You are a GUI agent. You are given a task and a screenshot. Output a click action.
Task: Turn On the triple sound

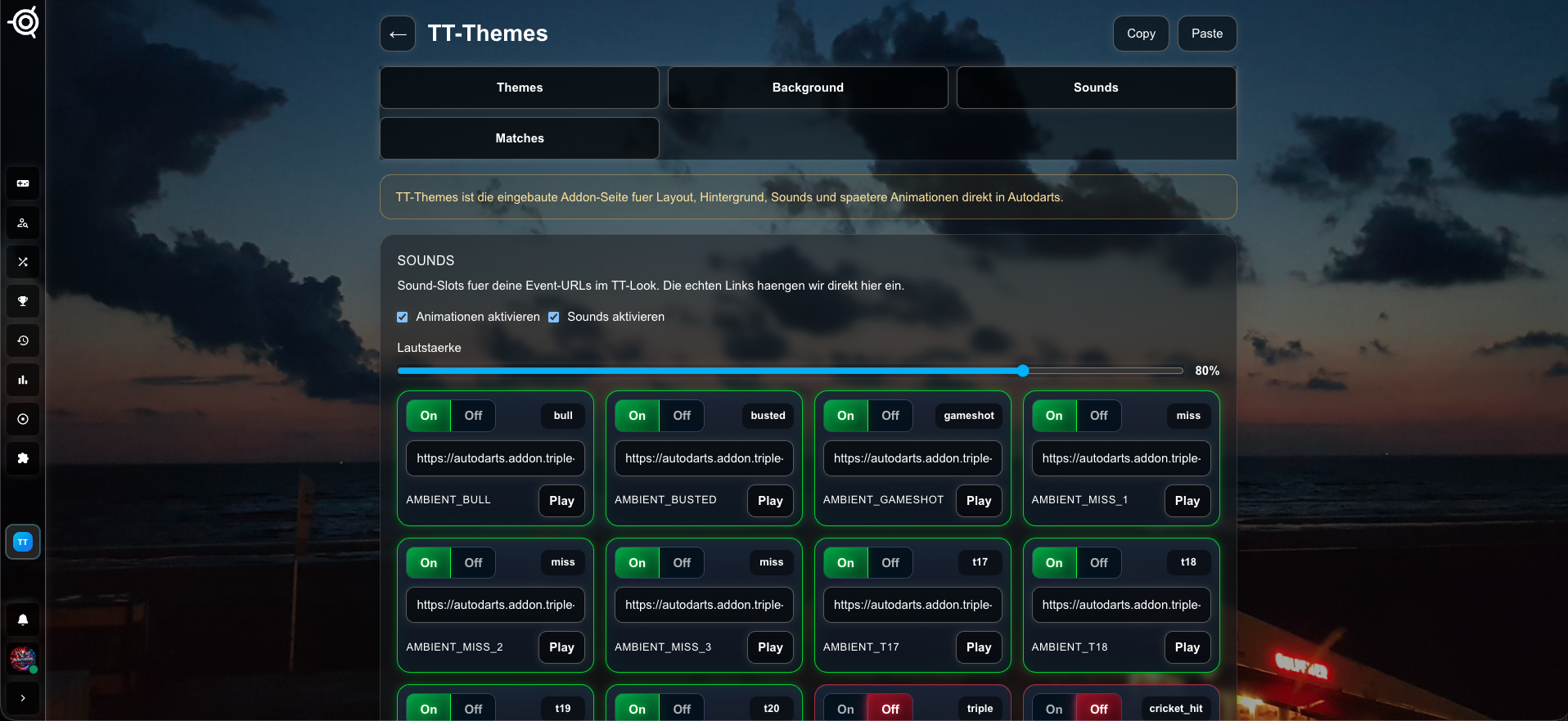point(845,709)
